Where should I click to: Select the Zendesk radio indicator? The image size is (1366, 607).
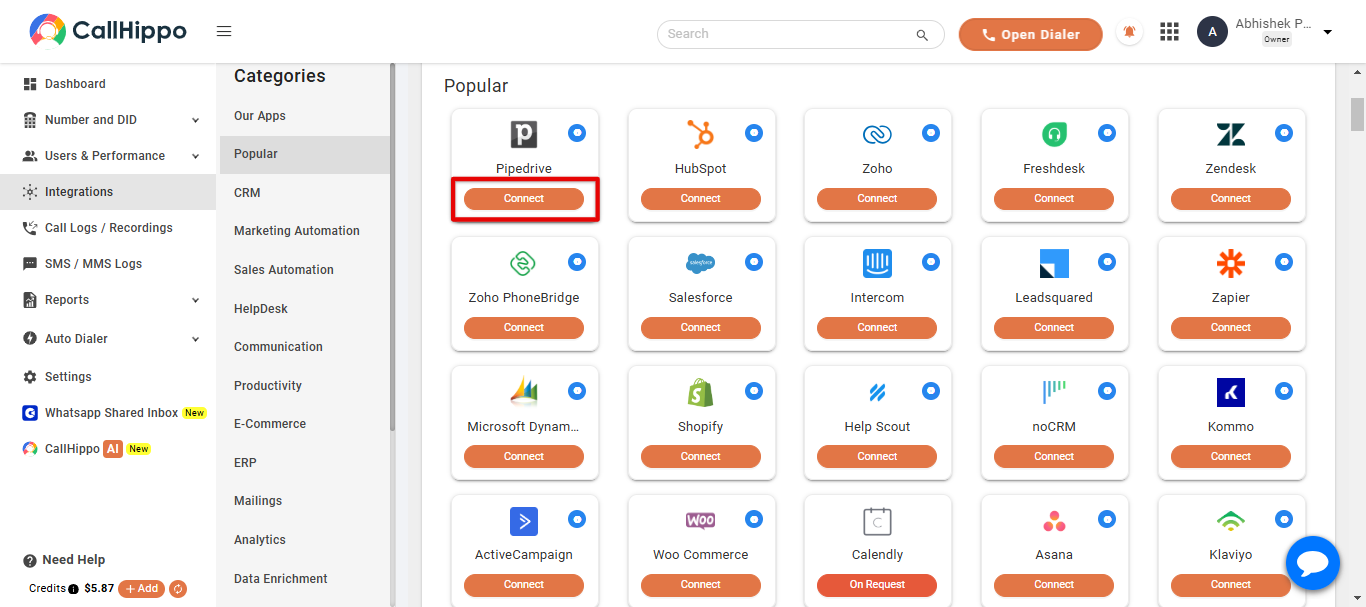click(1284, 133)
